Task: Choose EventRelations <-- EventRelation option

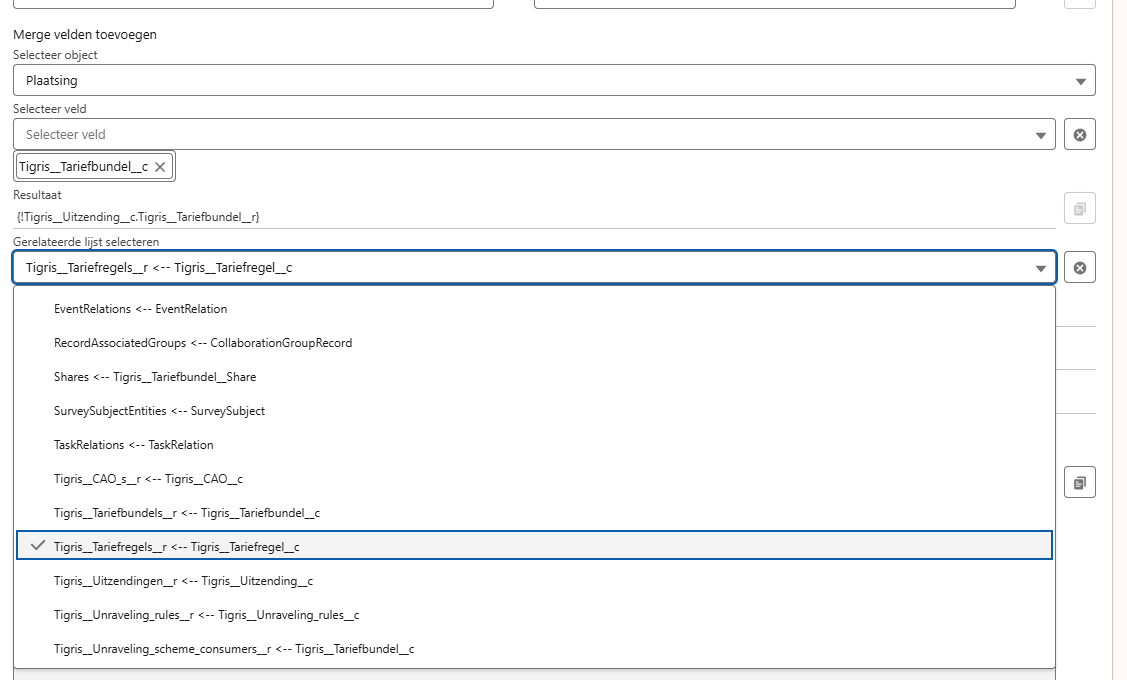Action: [x=140, y=309]
